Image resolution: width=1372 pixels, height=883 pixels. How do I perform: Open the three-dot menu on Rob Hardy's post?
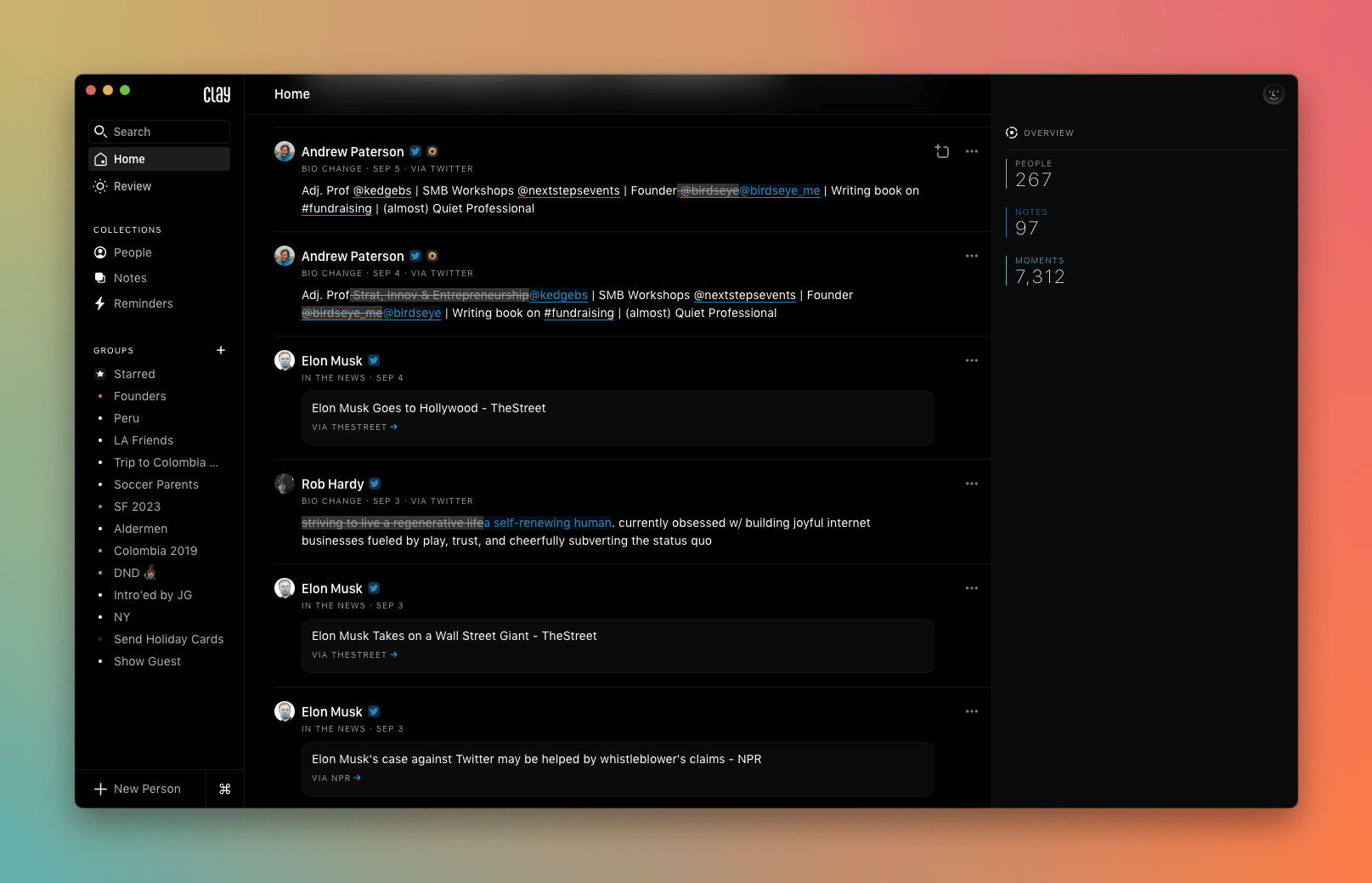(971, 484)
